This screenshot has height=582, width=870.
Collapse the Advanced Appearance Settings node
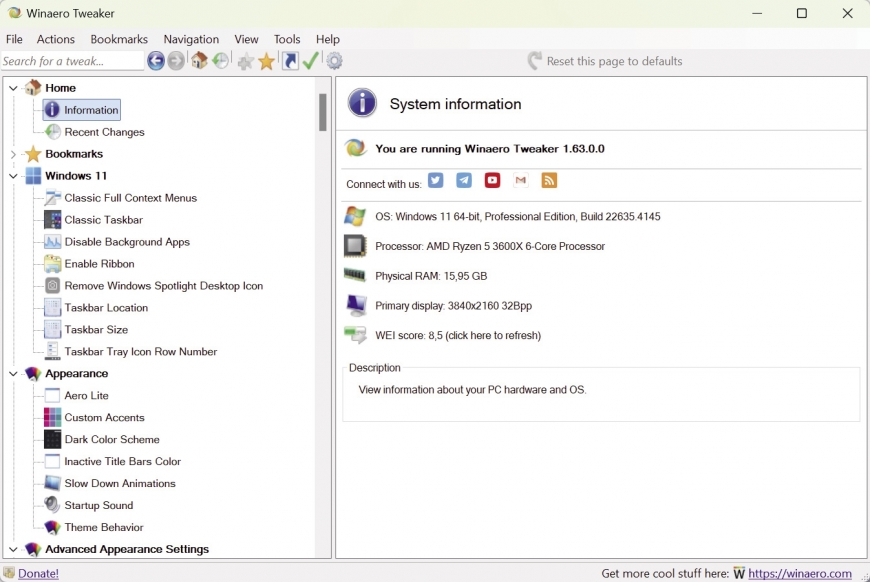tap(13, 549)
